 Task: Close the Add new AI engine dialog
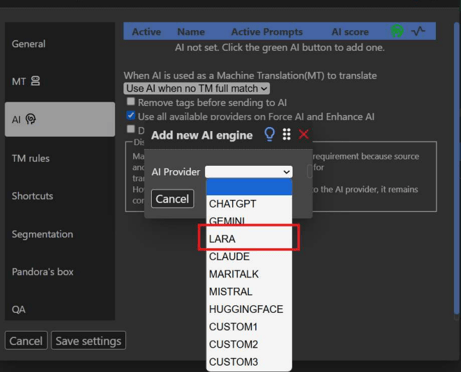(x=304, y=134)
